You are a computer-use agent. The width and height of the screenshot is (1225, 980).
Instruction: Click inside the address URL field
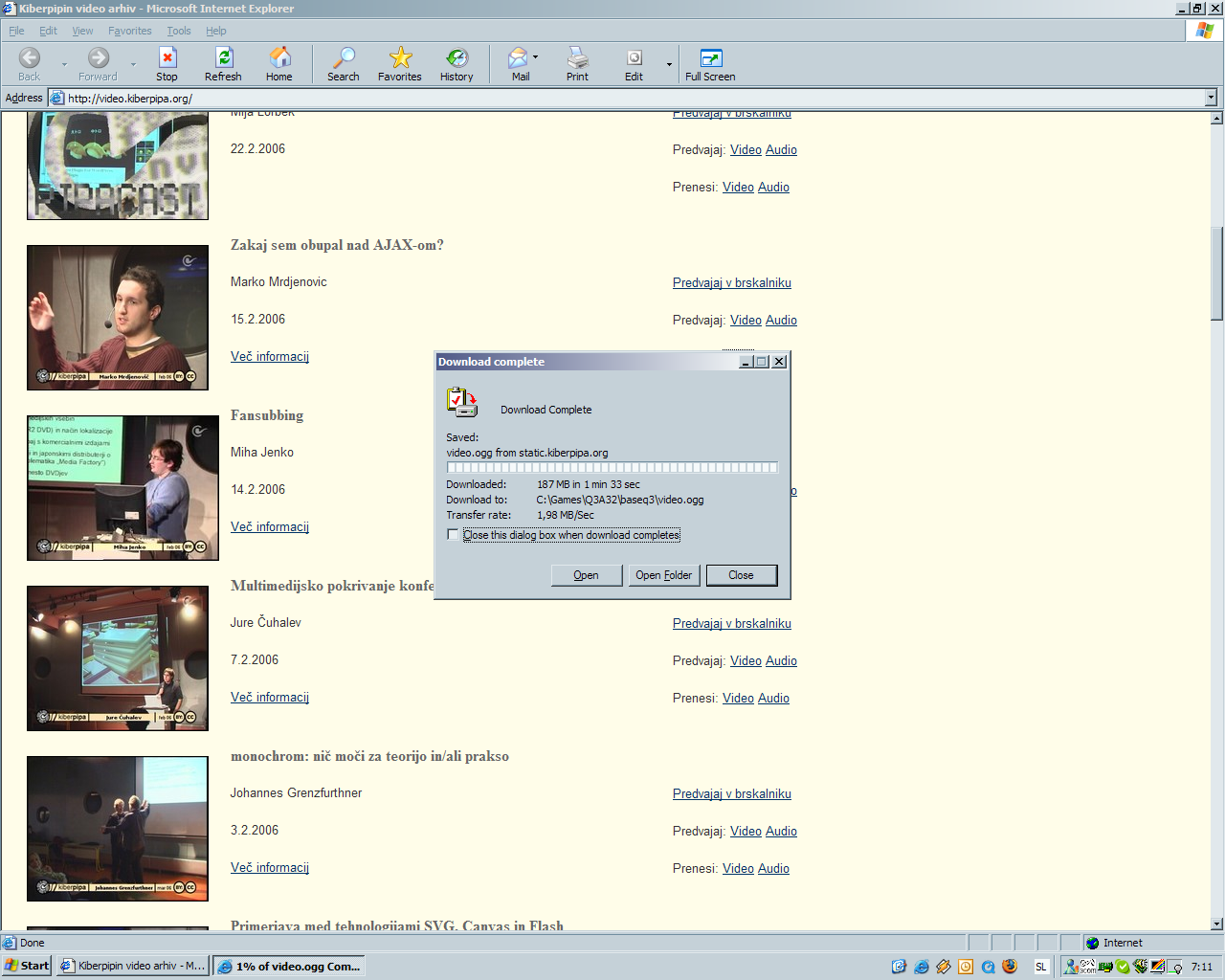click(632, 98)
